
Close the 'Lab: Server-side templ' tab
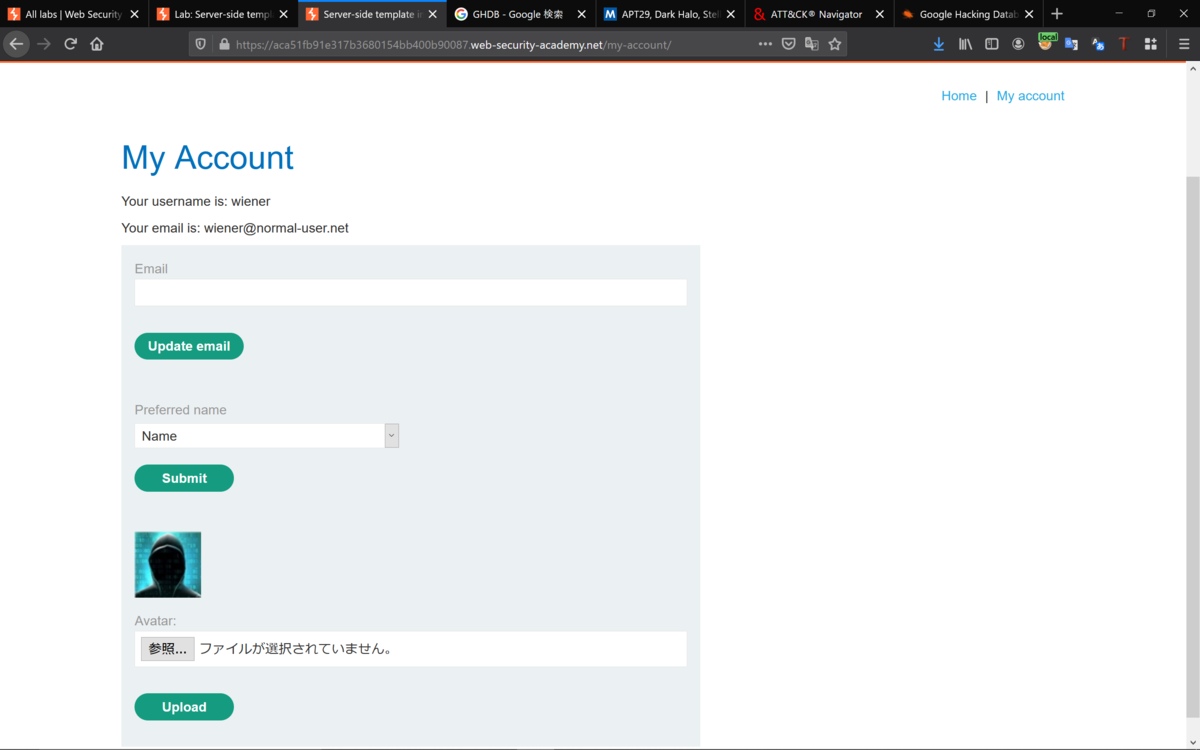point(283,14)
